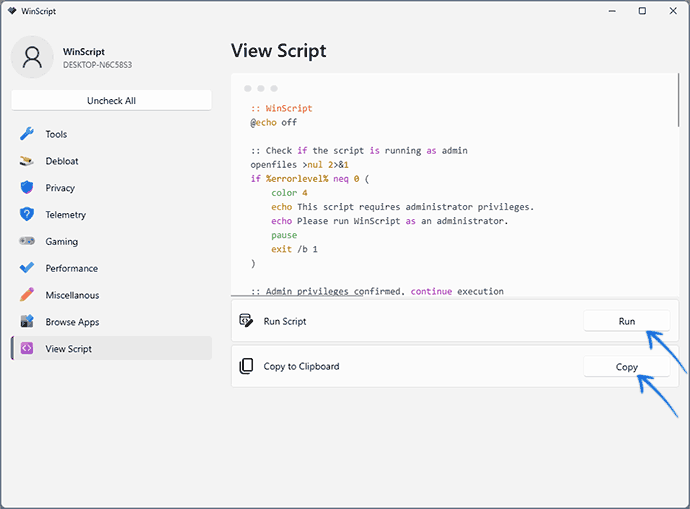Click the Debloat brush icon

[27, 161]
